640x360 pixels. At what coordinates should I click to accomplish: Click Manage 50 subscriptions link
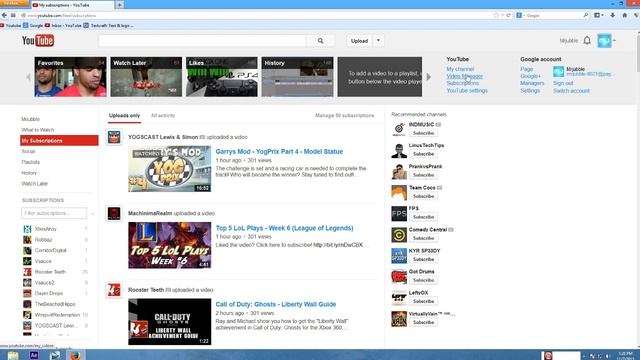point(344,116)
